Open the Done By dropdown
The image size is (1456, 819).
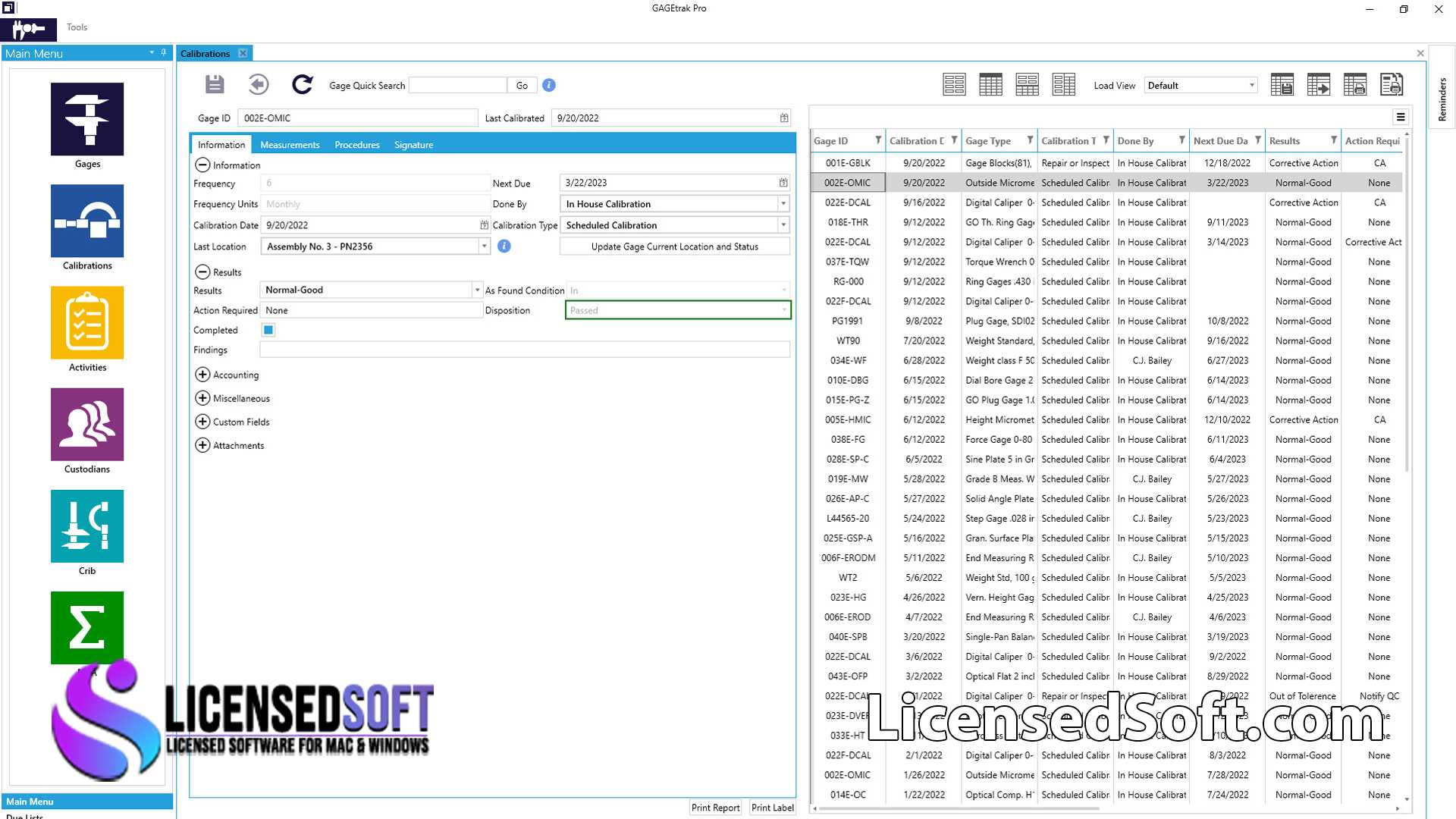click(783, 204)
